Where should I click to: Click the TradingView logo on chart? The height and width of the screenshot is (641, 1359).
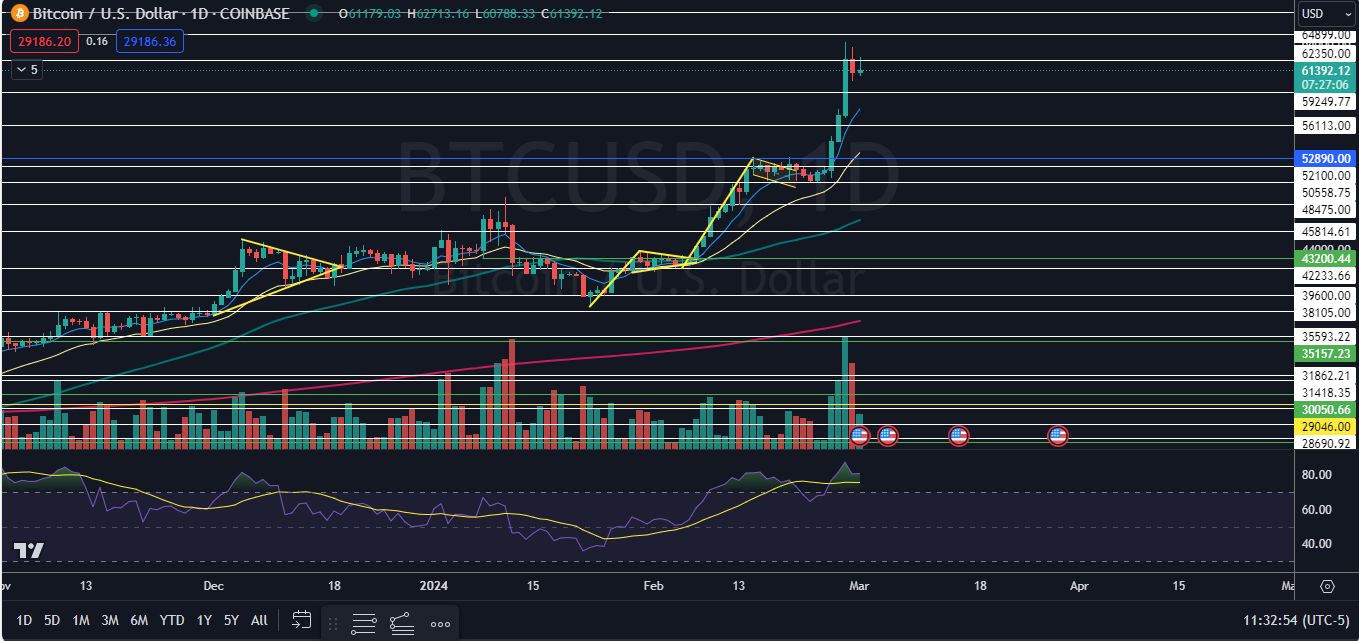coord(28,551)
